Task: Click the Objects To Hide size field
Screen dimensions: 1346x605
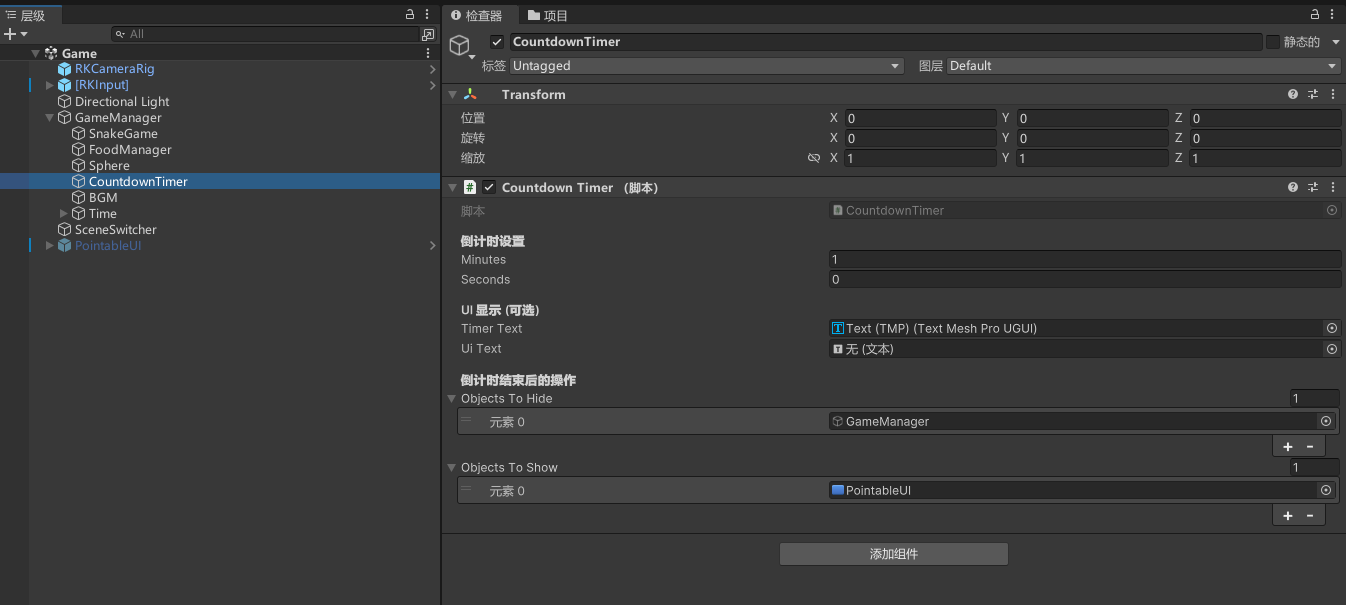Action: tap(1315, 398)
